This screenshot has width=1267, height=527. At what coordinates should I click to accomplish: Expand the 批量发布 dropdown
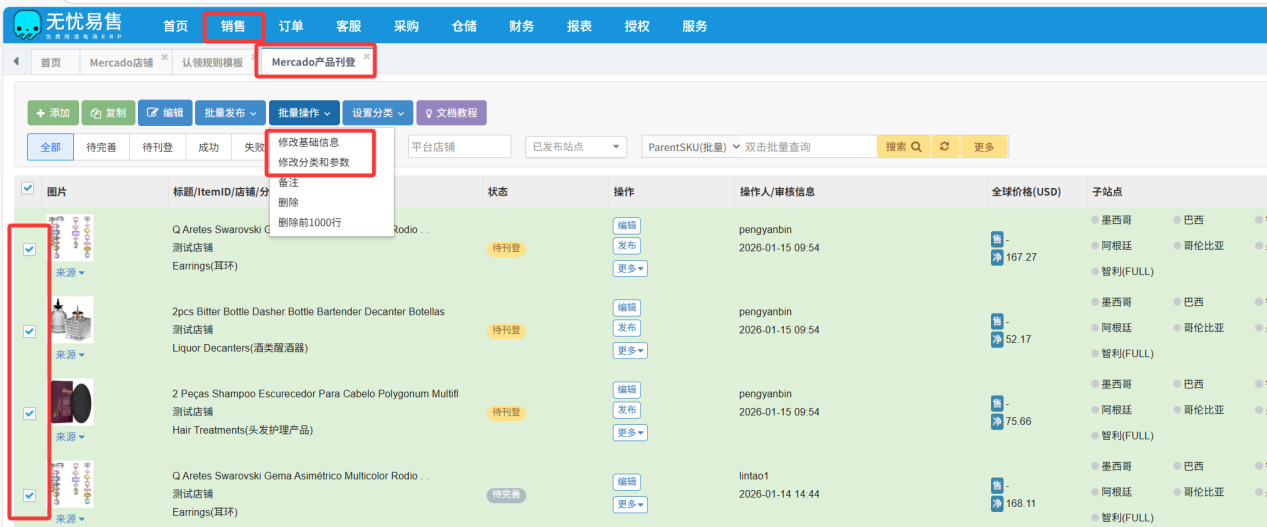(x=230, y=113)
